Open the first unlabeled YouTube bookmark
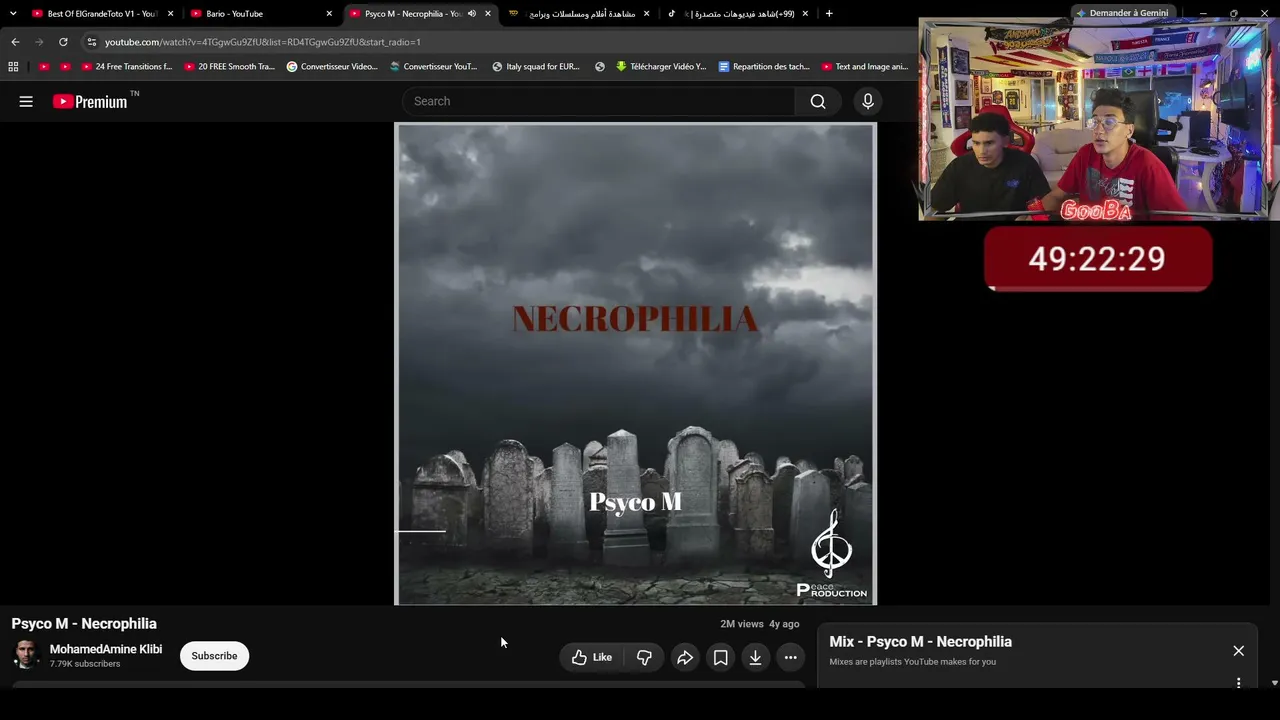The width and height of the screenshot is (1280, 720). pyautogui.click(x=43, y=67)
